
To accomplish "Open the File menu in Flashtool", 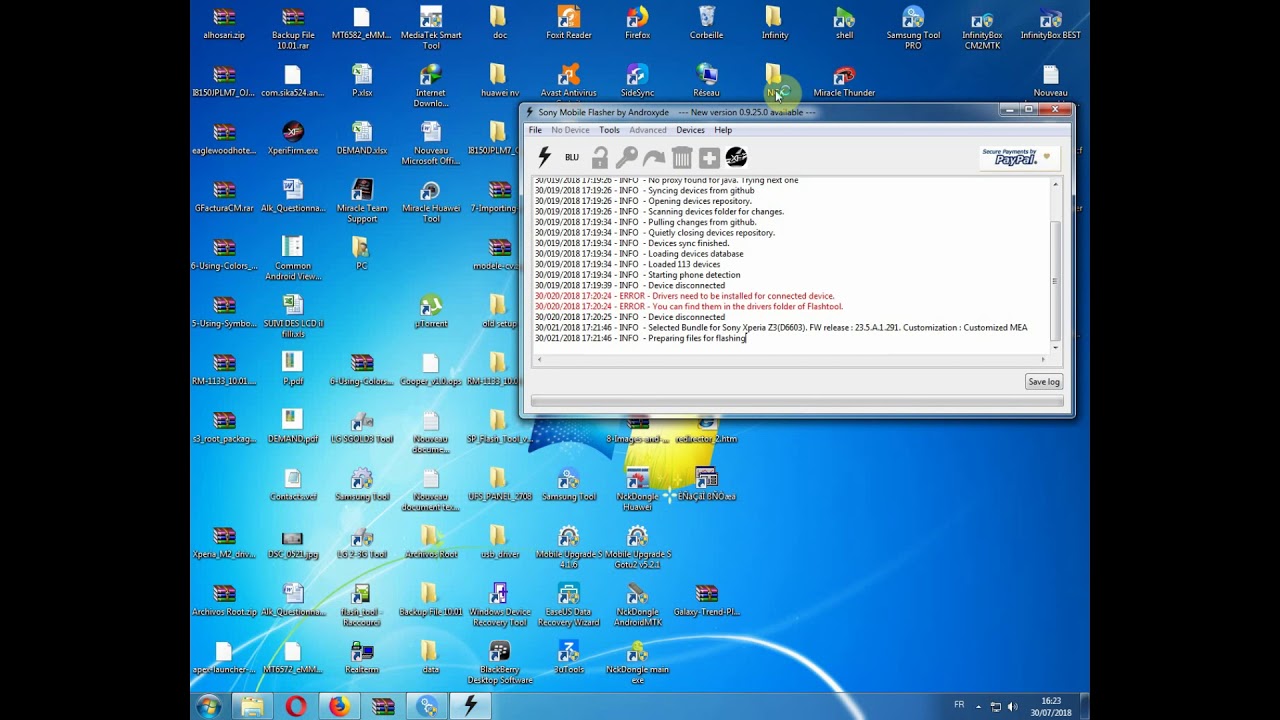I will (535, 130).
